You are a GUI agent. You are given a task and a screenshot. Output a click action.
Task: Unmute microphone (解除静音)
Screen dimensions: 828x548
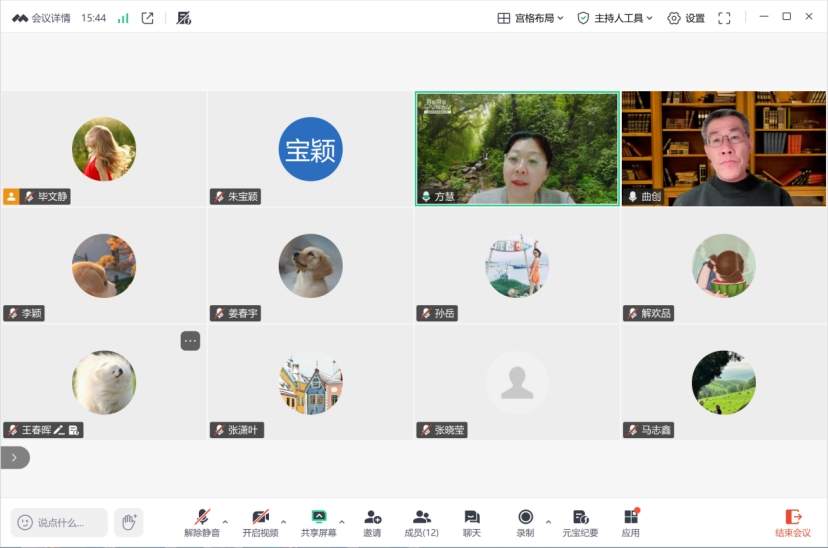coord(201,523)
